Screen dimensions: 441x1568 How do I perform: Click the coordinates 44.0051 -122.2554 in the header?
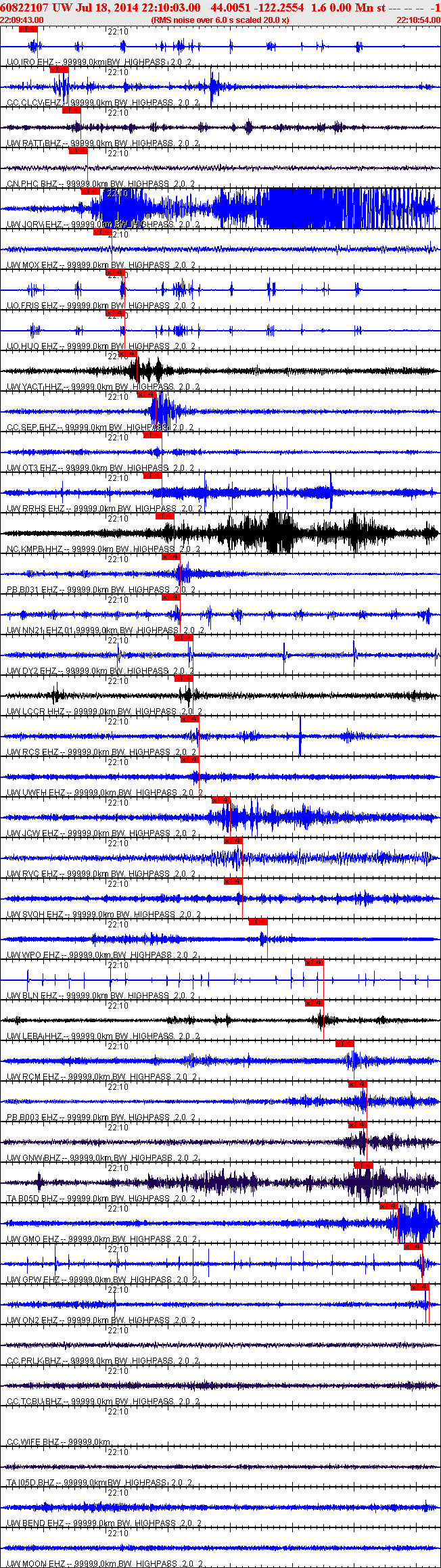pyautogui.click(x=258, y=7)
